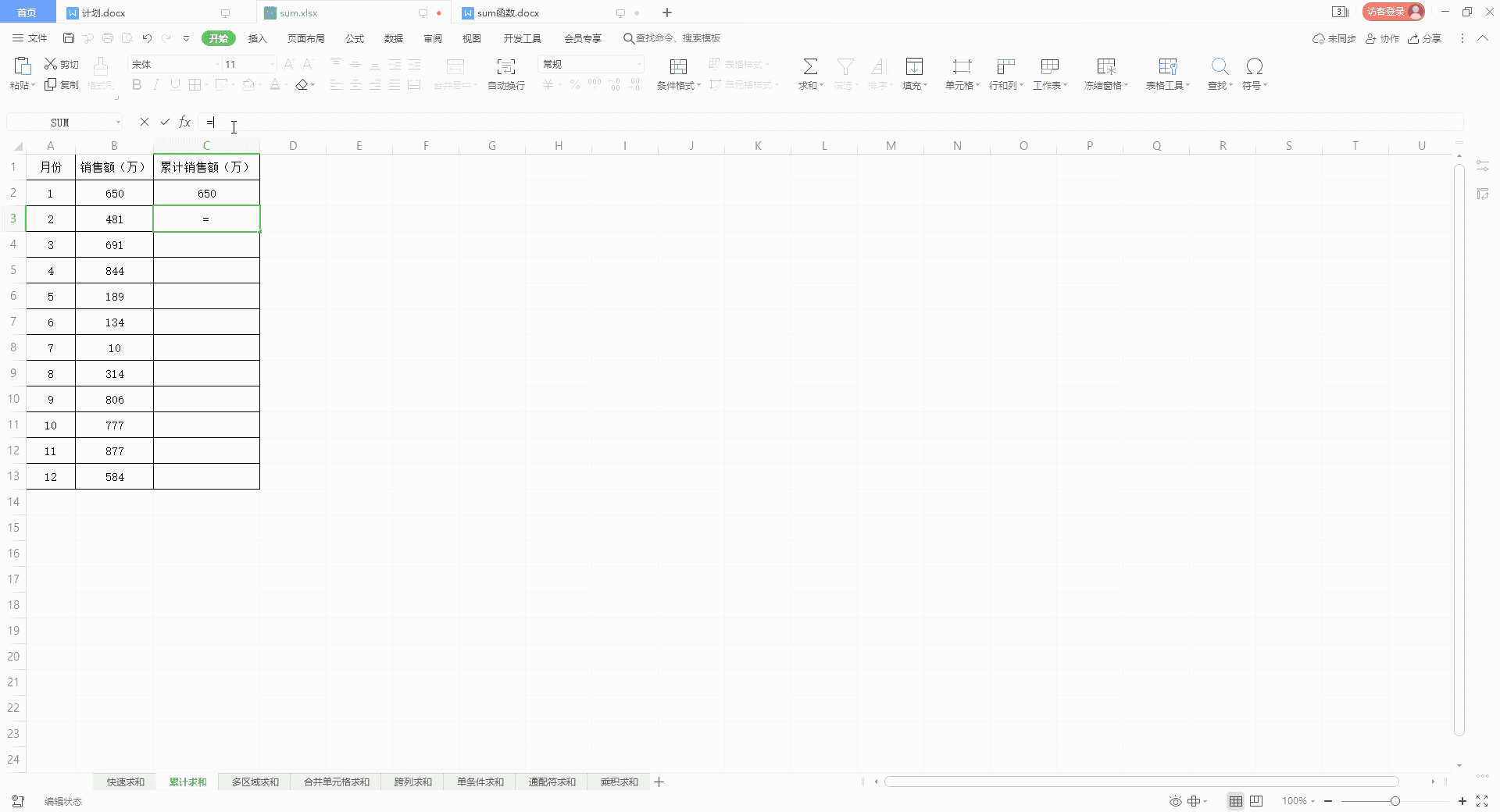This screenshot has height=812, width=1500.
Task: Switch to normal grid view in status bar
Action: (1235, 801)
